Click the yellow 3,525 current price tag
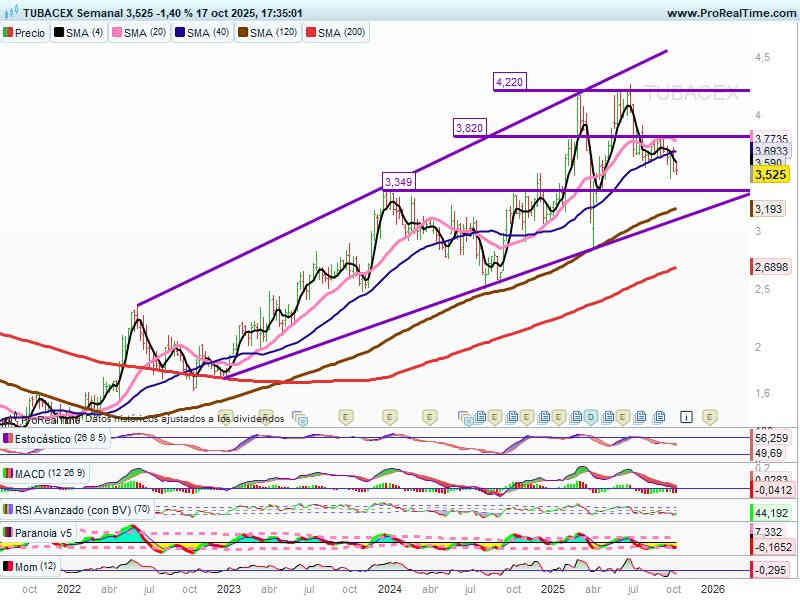The width and height of the screenshot is (800, 600). click(770, 174)
